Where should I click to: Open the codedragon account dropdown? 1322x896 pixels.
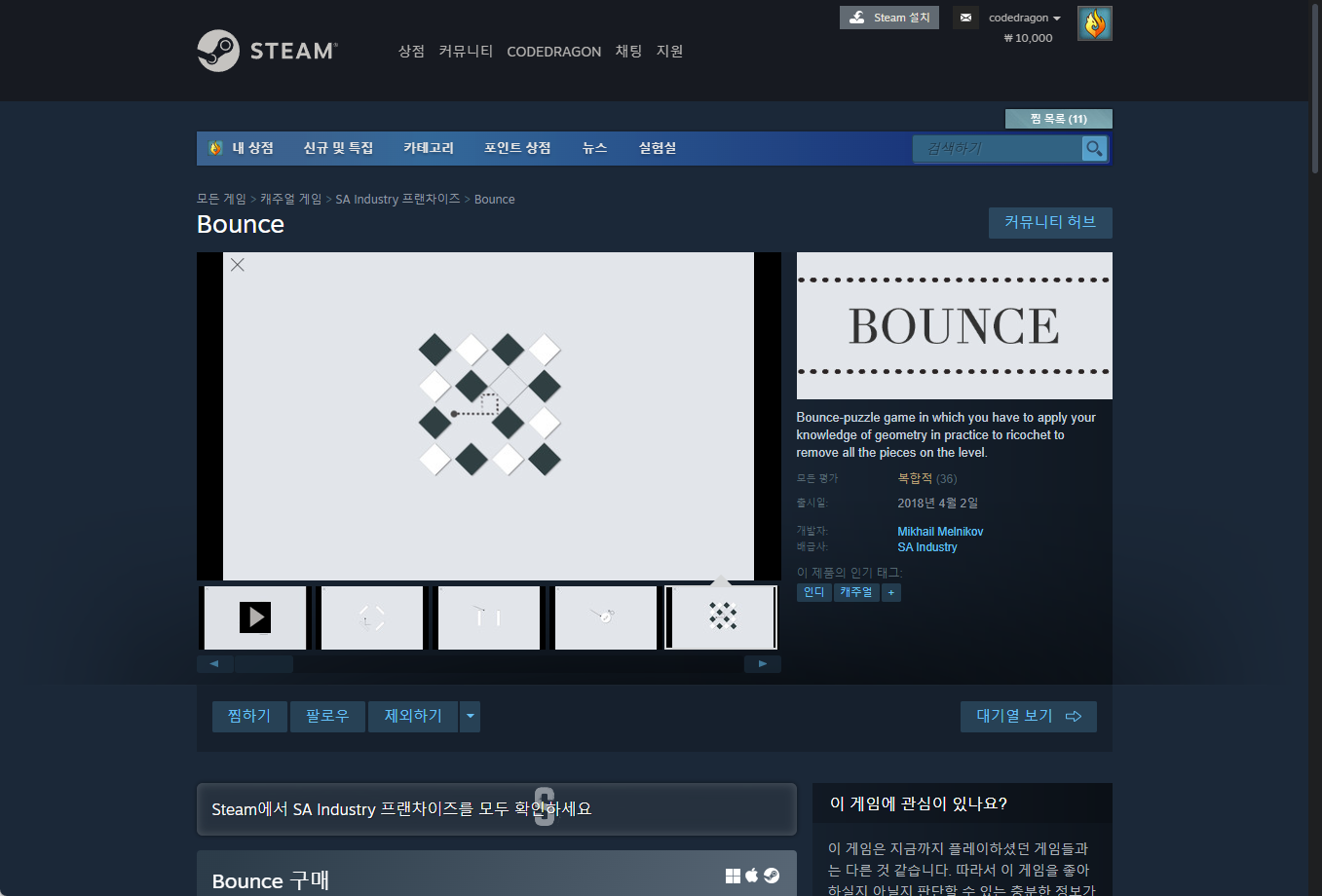[1025, 18]
